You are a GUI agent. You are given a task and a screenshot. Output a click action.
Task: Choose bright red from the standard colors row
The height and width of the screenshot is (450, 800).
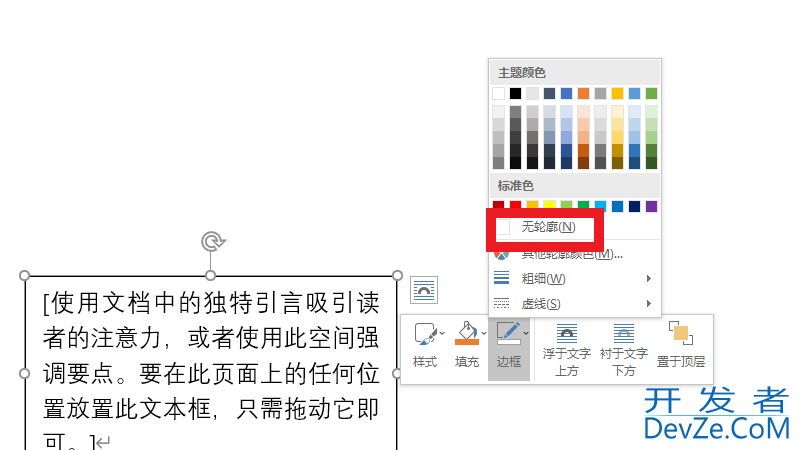(515, 205)
